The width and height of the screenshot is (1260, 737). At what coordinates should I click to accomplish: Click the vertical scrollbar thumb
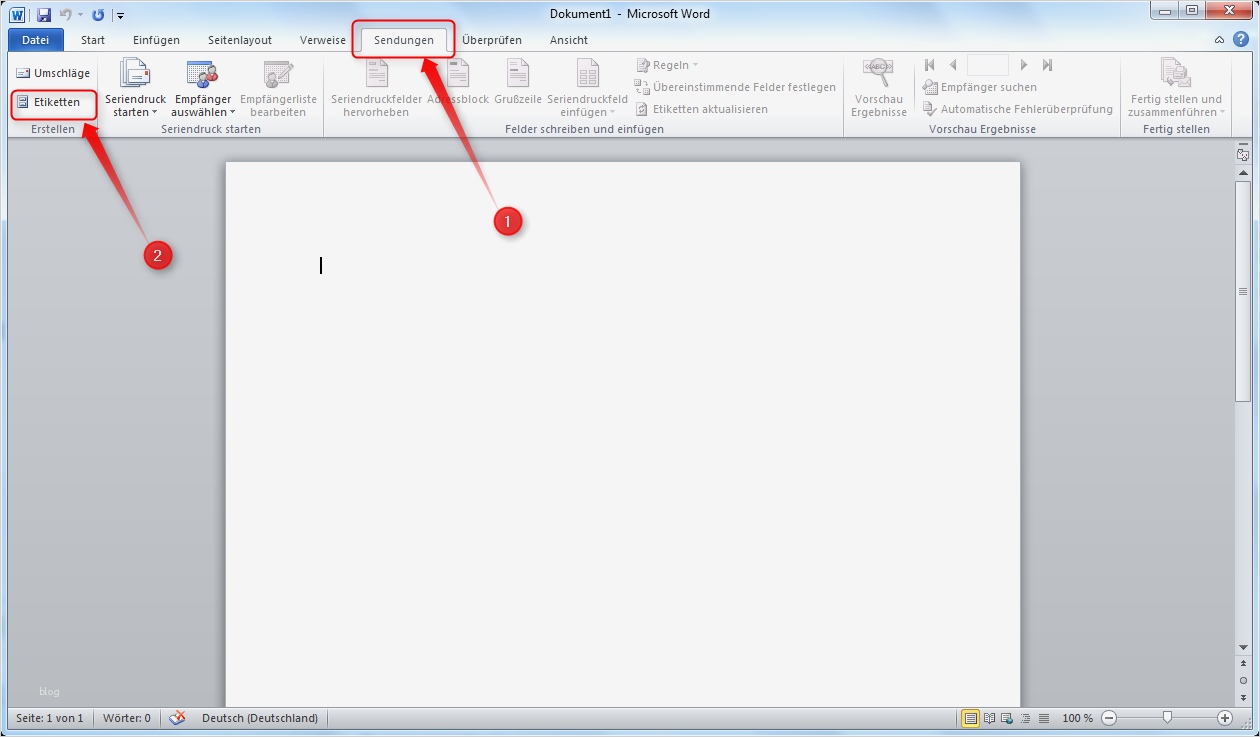tap(1243, 291)
